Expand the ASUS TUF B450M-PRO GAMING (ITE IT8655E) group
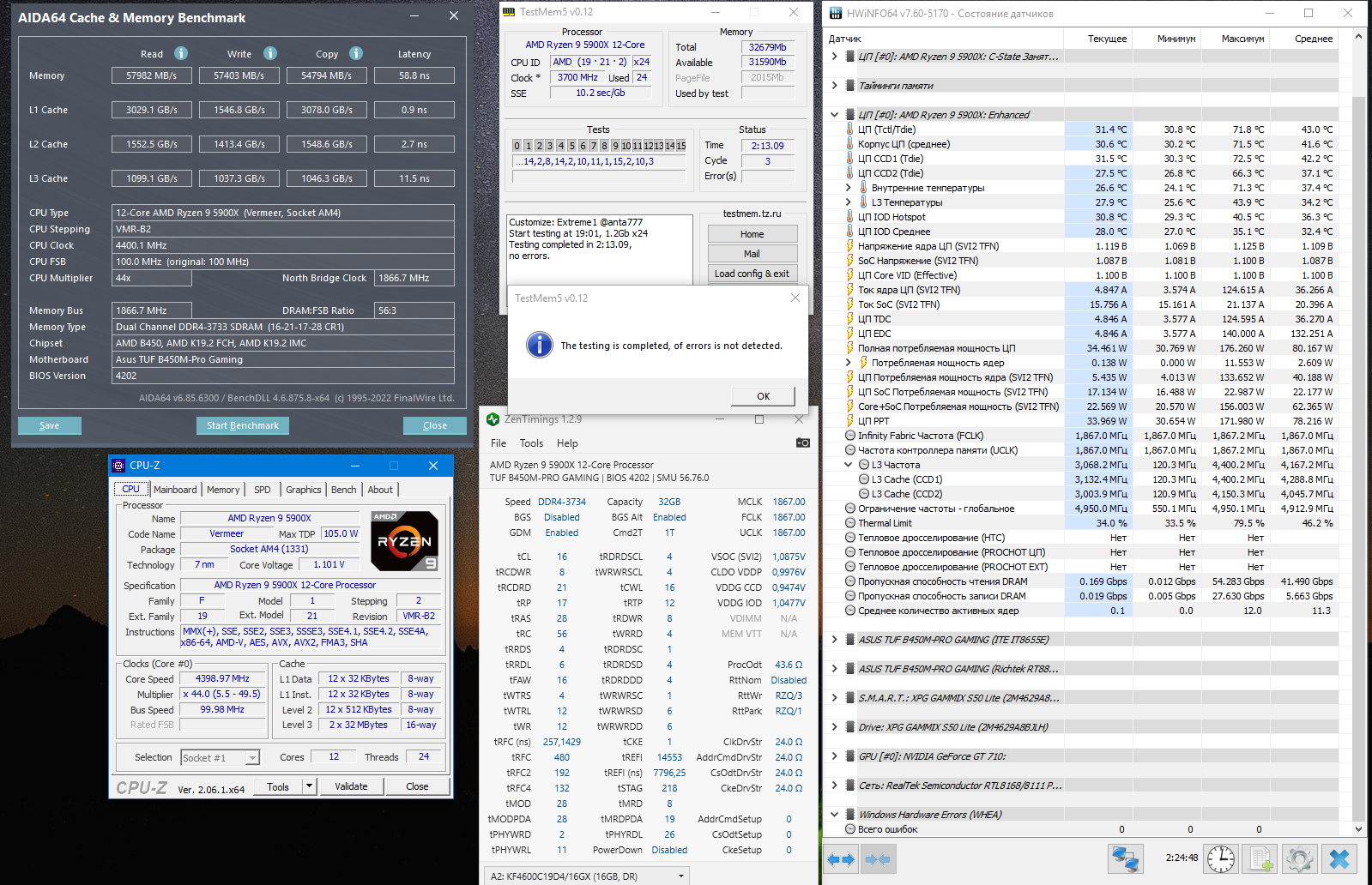 pyautogui.click(x=834, y=640)
